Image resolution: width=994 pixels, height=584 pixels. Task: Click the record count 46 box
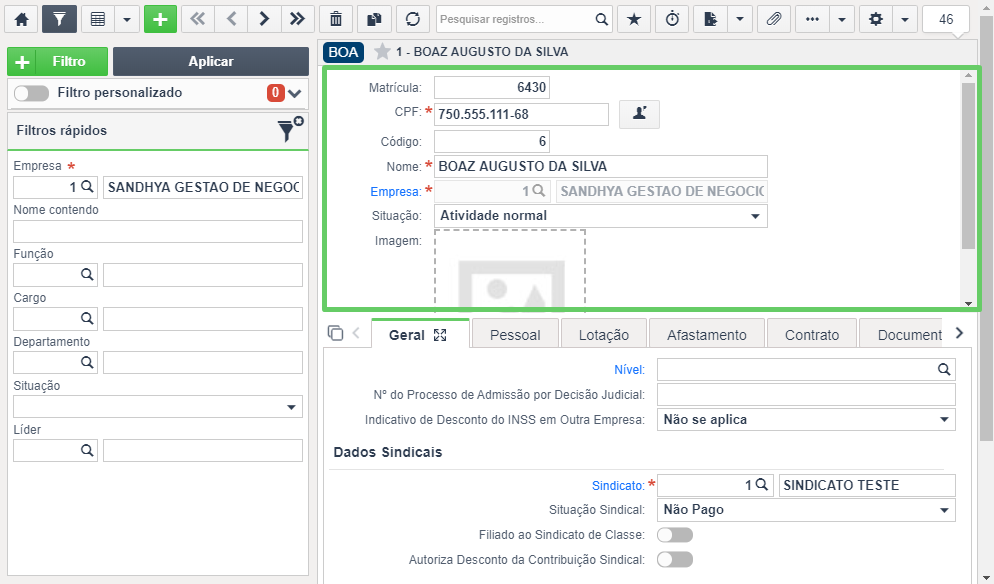coord(946,20)
